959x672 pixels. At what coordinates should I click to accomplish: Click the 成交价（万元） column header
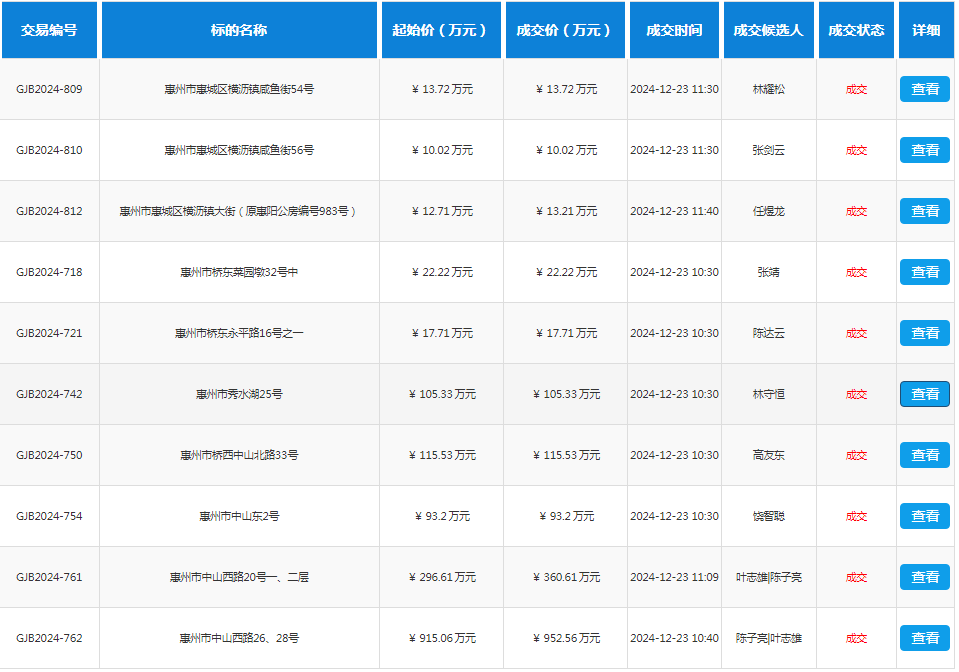tap(565, 30)
